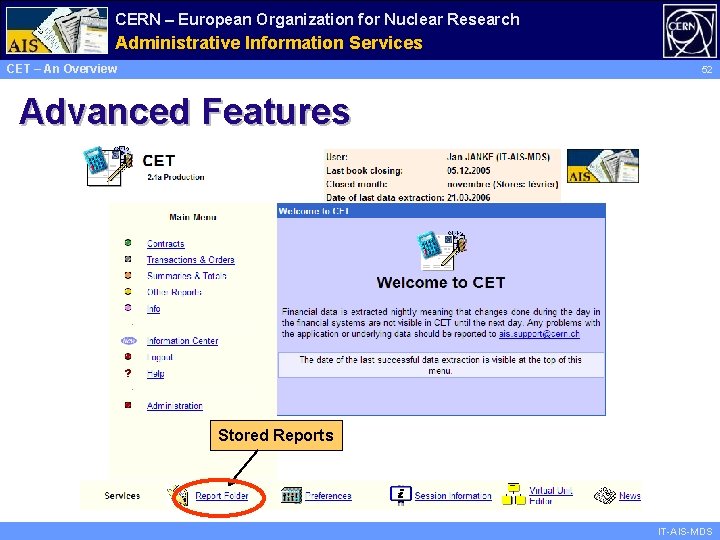Image resolution: width=720 pixels, height=540 pixels.
Task: Click 'Date of last data extraction' value 21.03.2006
Action: pyautogui.click(x=468, y=198)
